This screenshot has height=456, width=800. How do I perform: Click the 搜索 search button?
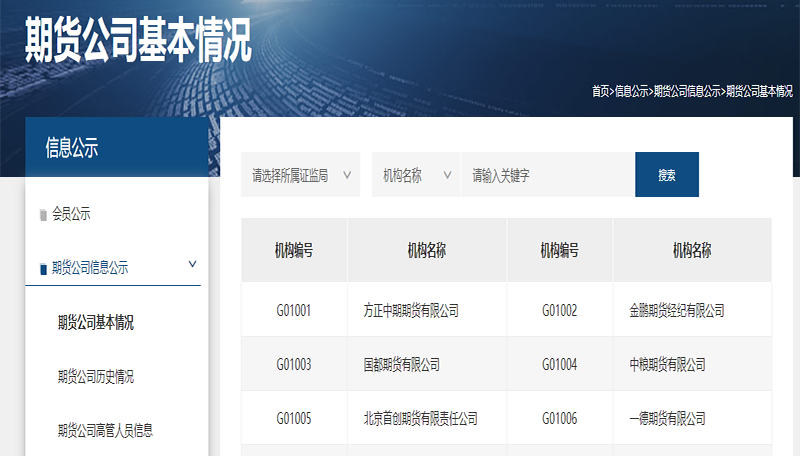667,174
